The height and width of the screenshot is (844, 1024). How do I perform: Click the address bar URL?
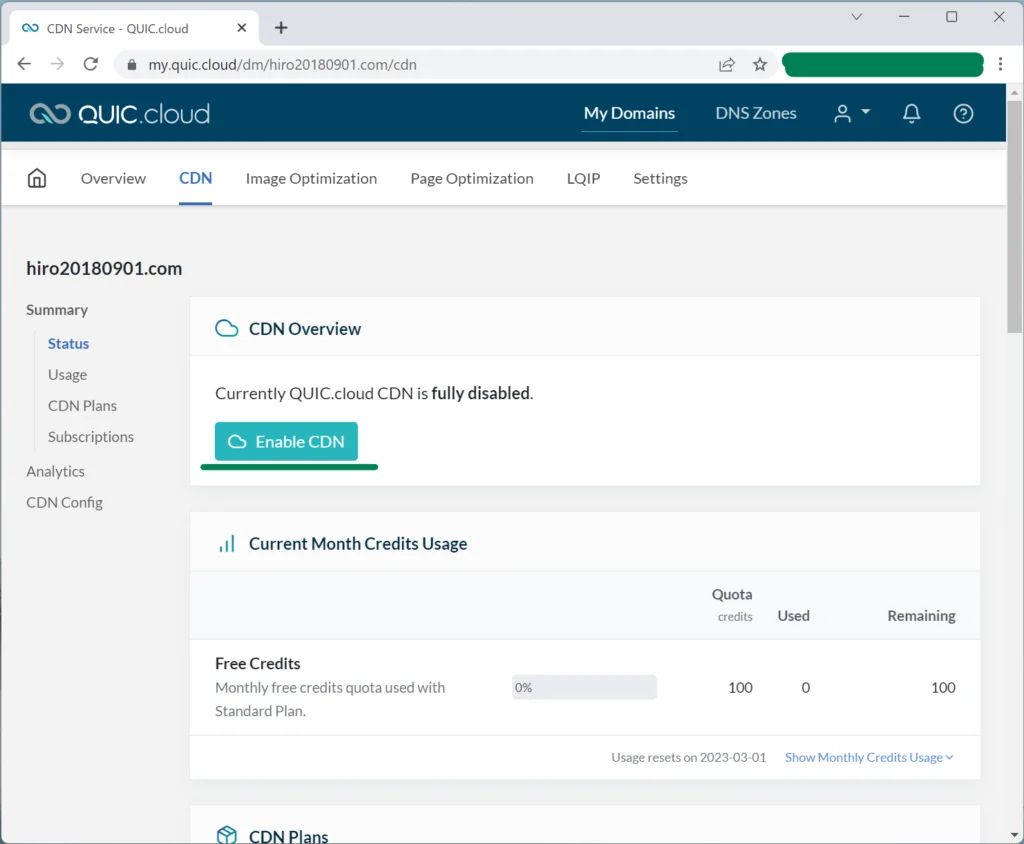point(282,65)
